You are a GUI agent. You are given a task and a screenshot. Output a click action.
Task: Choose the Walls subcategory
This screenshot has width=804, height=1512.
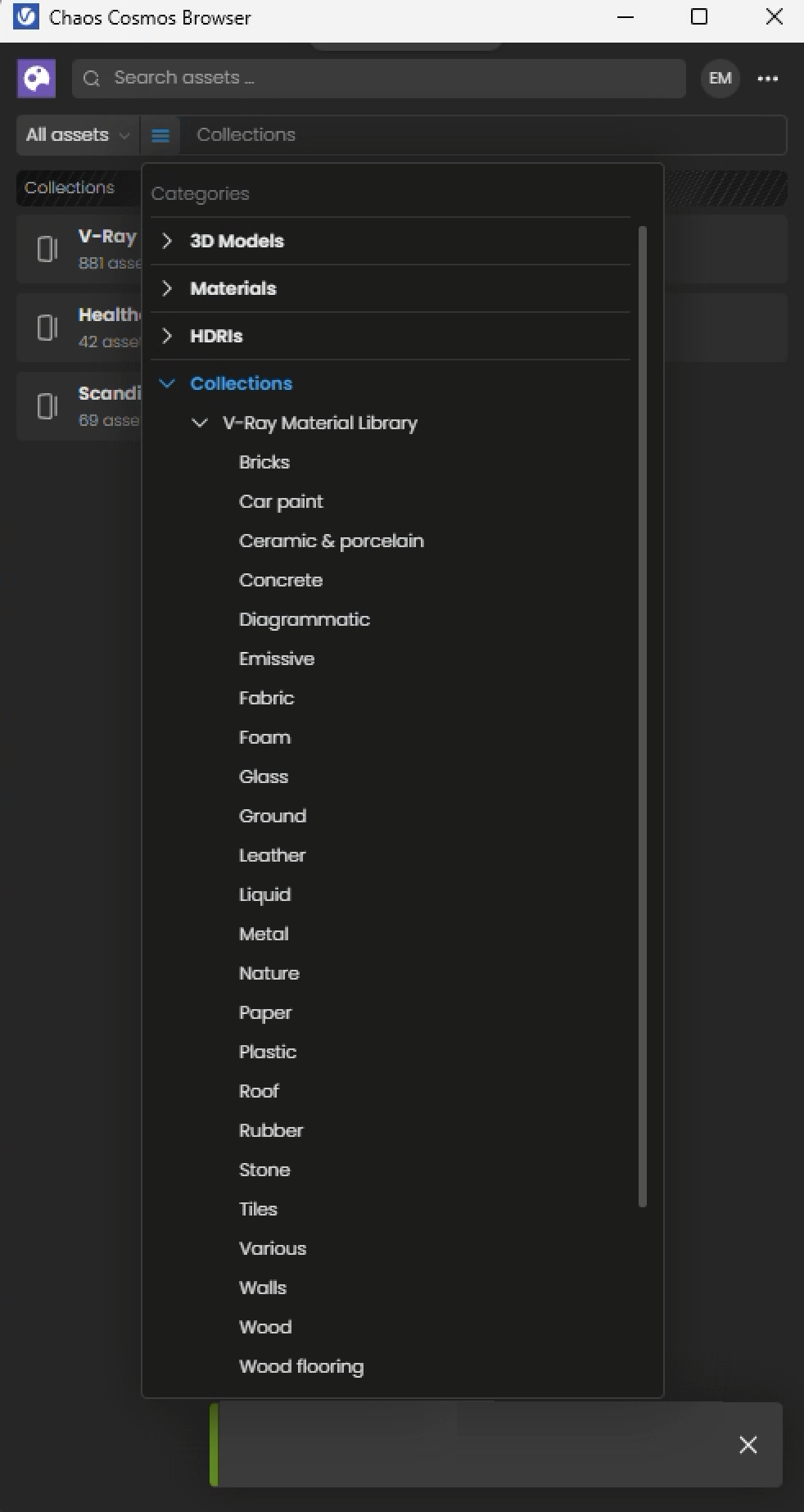pyautogui.click(x=263, y=1288)
